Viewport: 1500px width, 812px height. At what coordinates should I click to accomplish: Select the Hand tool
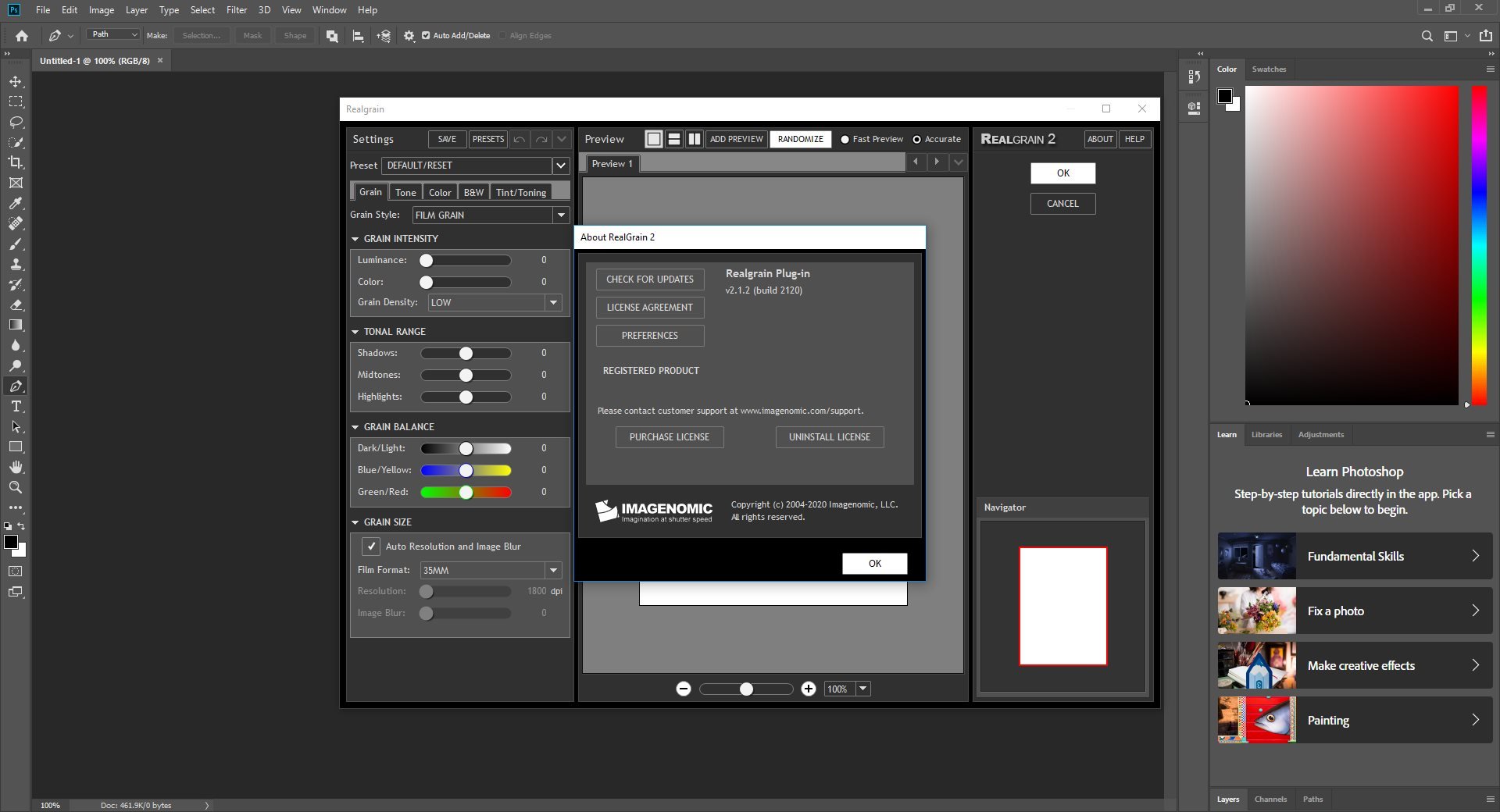[16, 467]
